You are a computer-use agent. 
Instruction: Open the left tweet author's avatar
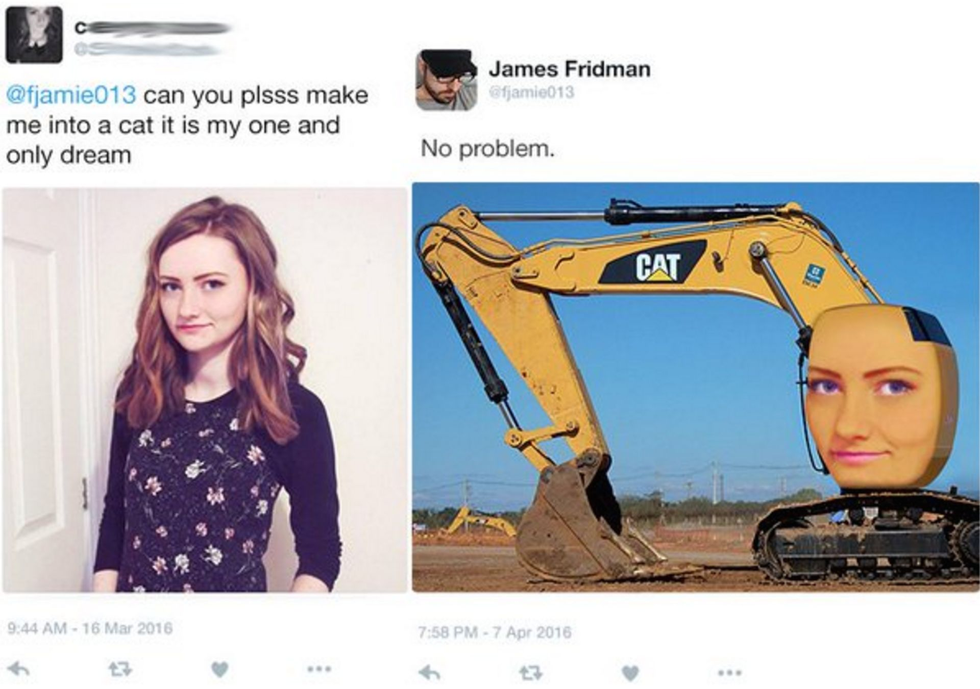click(34, 35)
